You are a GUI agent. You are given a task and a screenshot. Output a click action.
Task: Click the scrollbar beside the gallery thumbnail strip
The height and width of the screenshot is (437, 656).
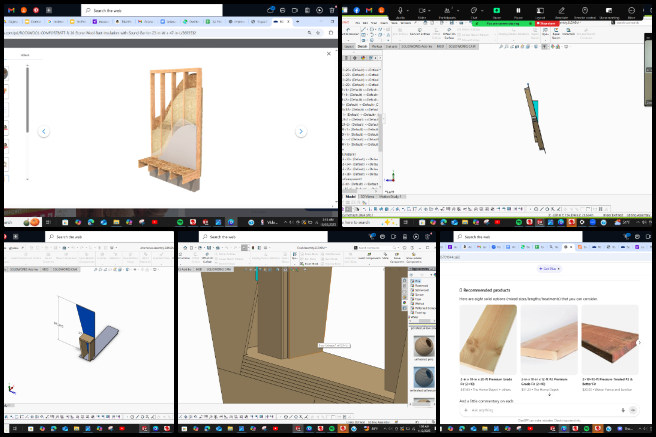coord(26,100)
